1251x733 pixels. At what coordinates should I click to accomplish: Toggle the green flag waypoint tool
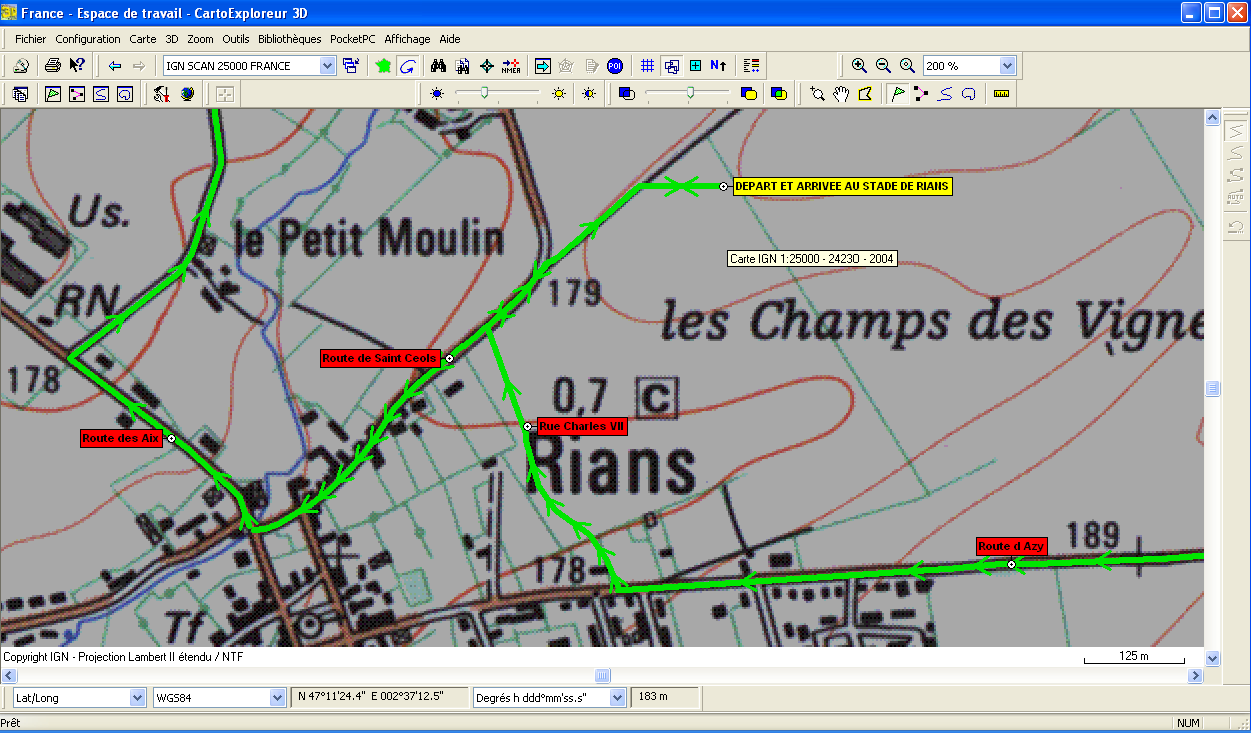[897, 94]
